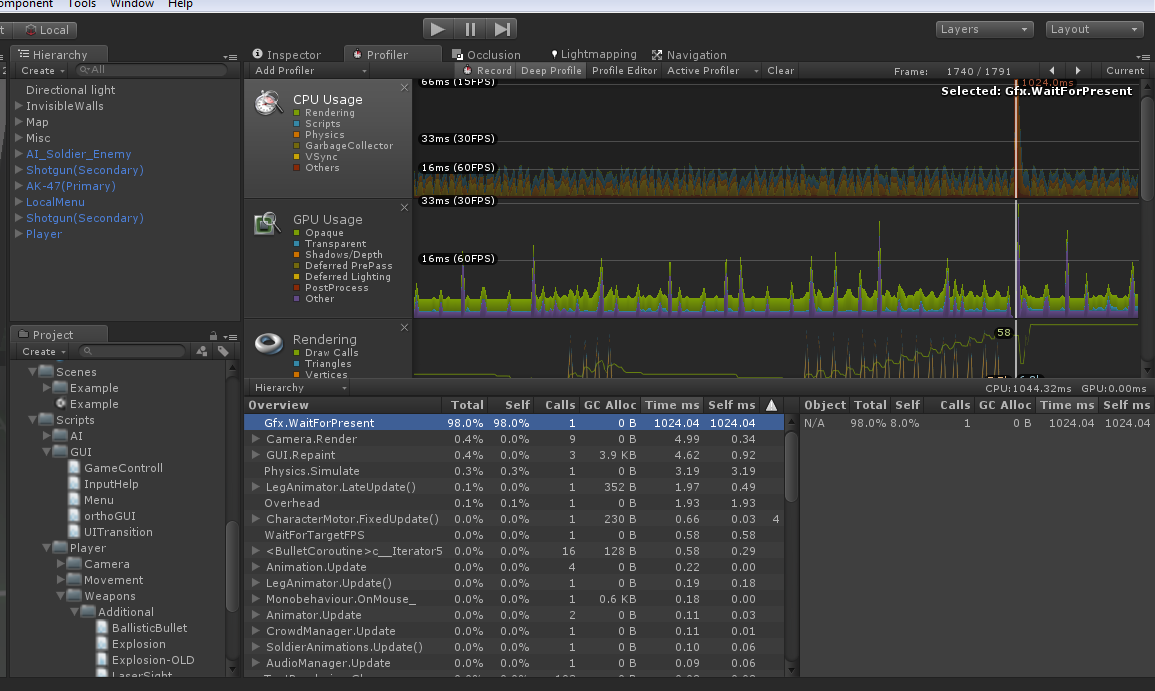Switch to the Lightmapping tab

coord(593,55)
